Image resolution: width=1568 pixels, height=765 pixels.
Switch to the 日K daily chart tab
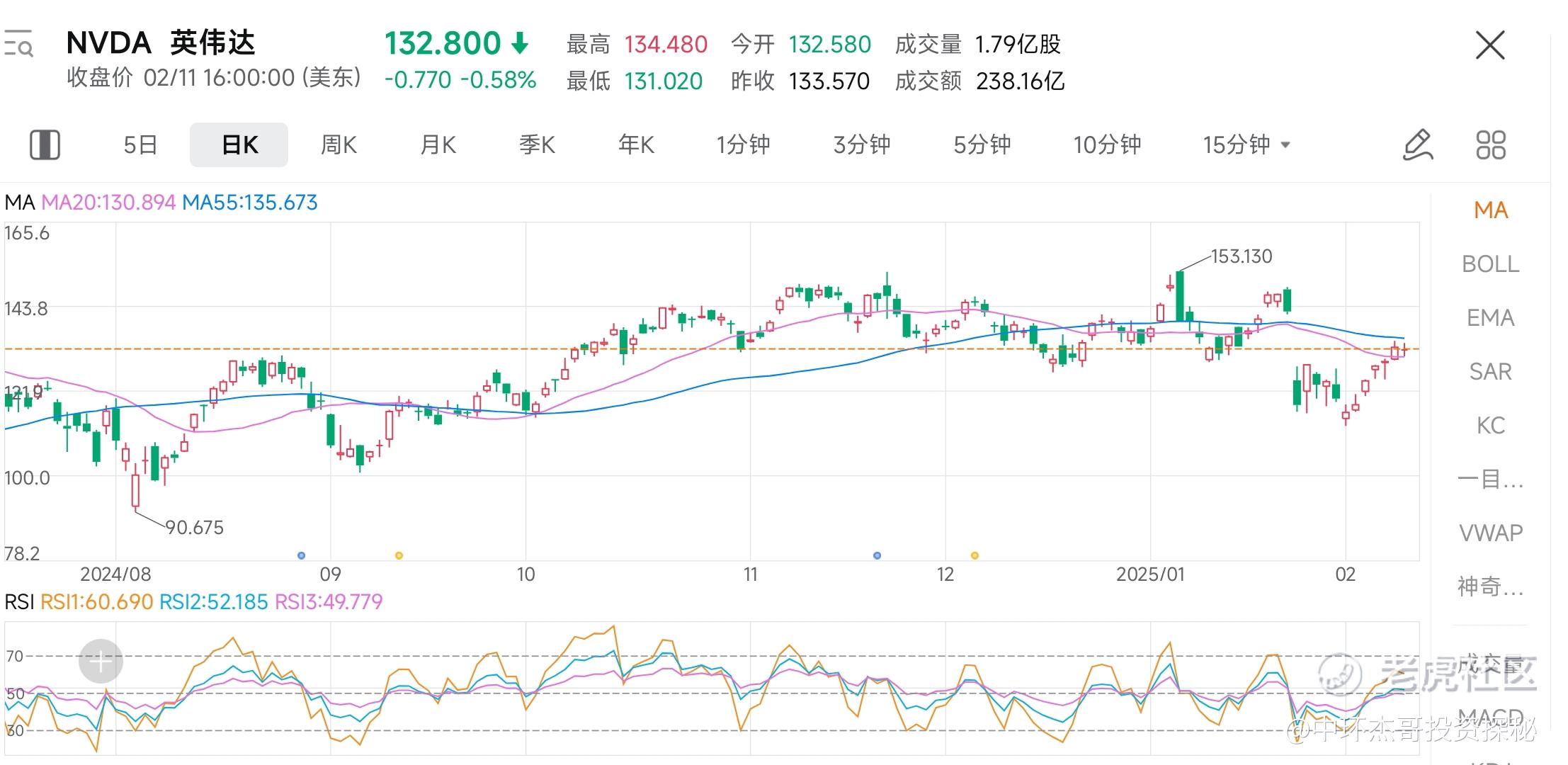click(239, 144)
